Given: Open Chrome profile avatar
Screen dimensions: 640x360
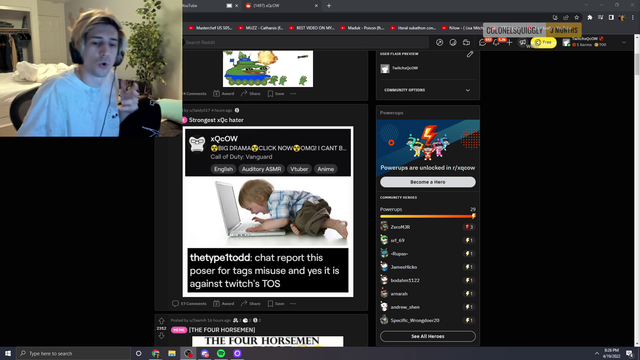Looking at the screenshot, I should click(622, 18).
